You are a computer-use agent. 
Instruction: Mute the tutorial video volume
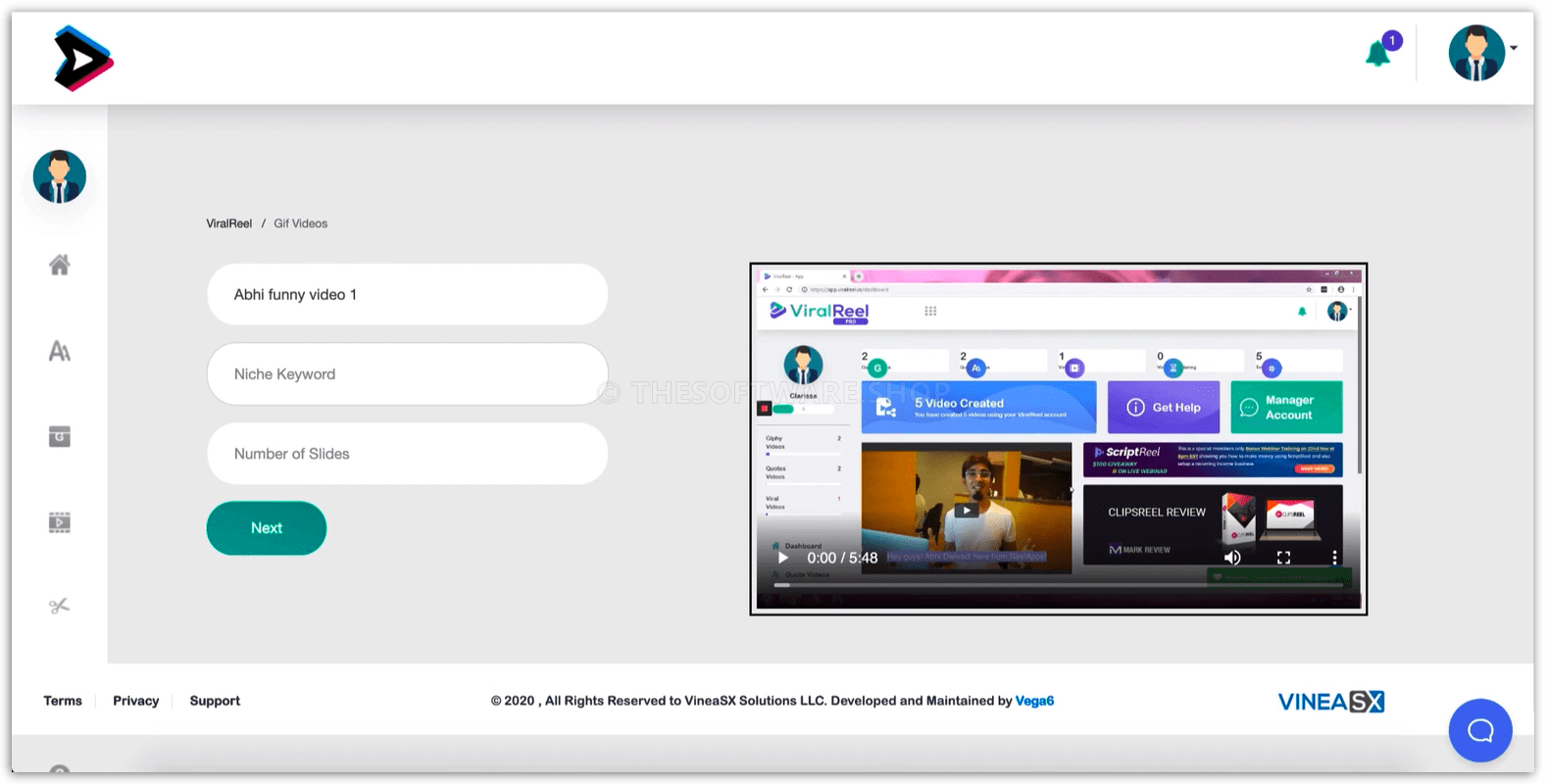[x=1232, y=558]
